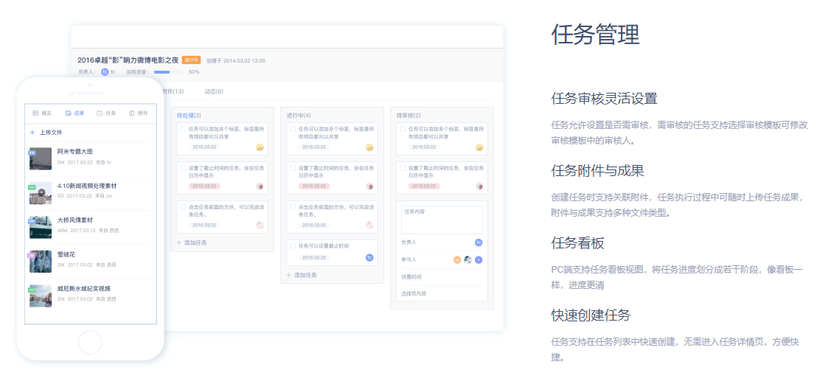Click the blue avatar on 任务可以设置截止时间 card
The height and width of the screenshot is (392, 828).
tap(370, 257)
